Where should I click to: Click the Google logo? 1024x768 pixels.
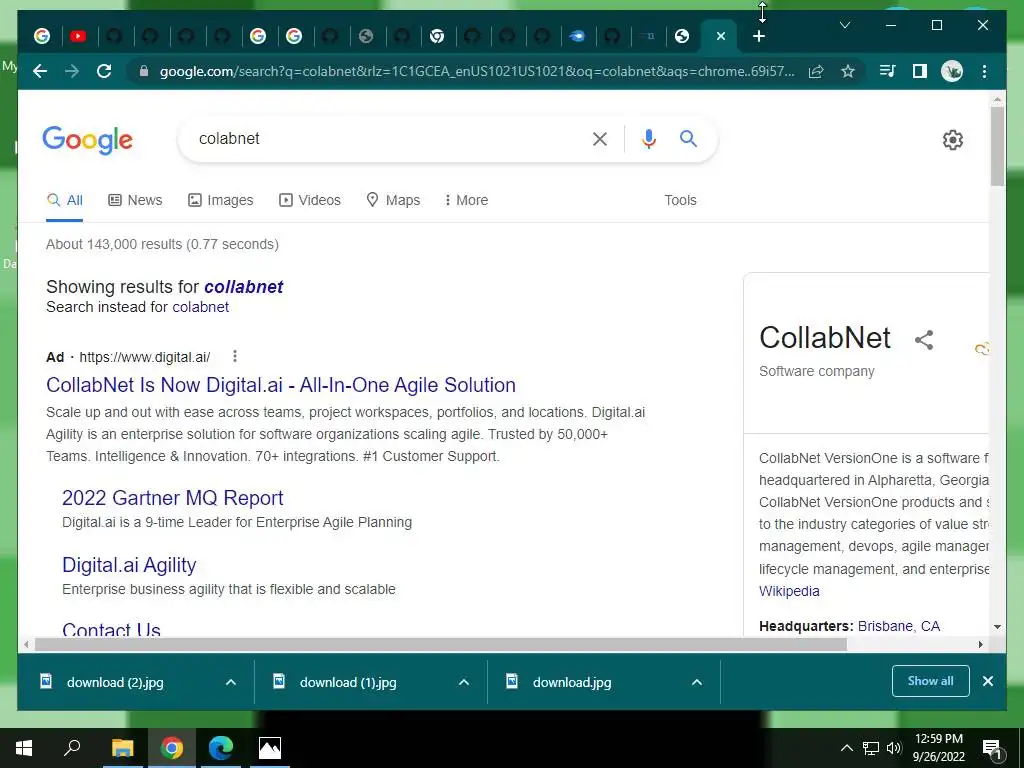click(88, 140)
